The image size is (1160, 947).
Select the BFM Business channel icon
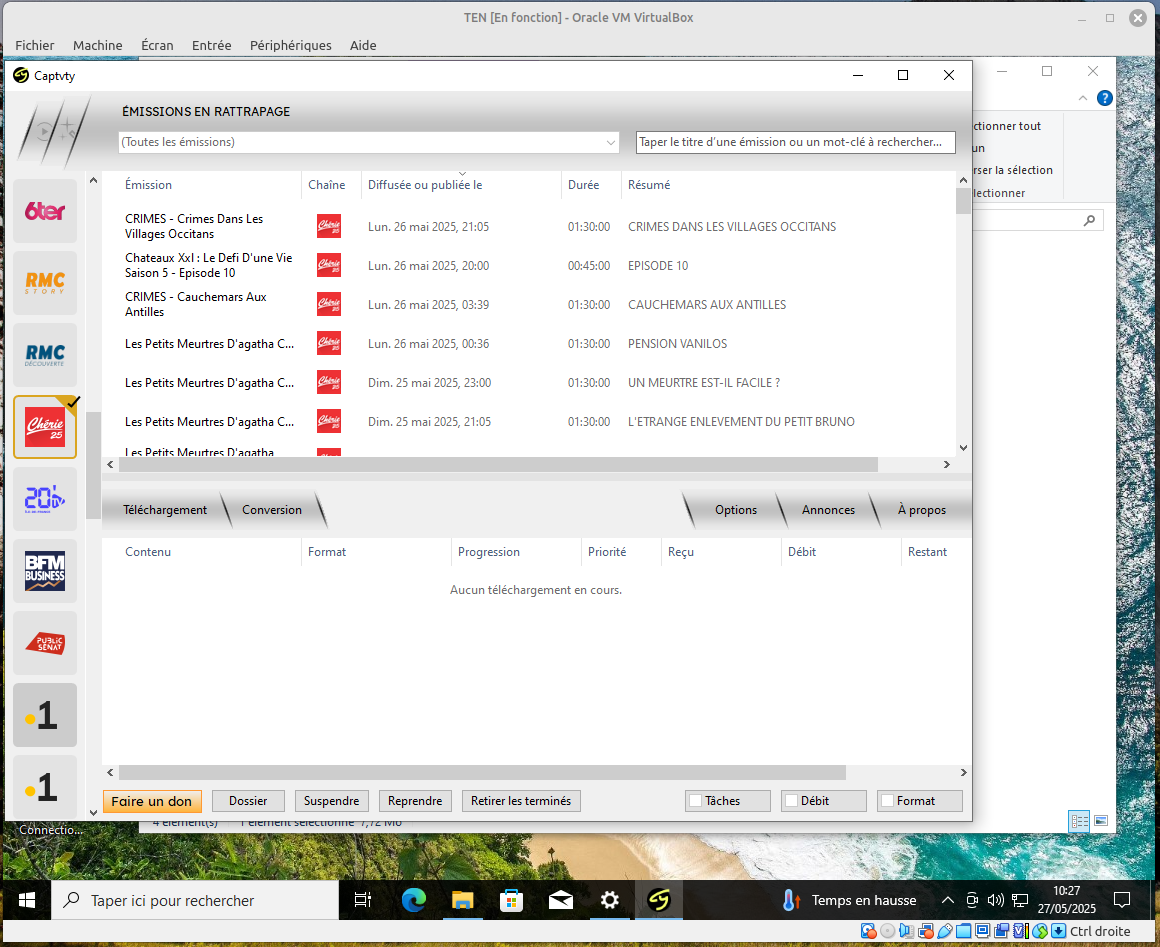pos(45,571)
